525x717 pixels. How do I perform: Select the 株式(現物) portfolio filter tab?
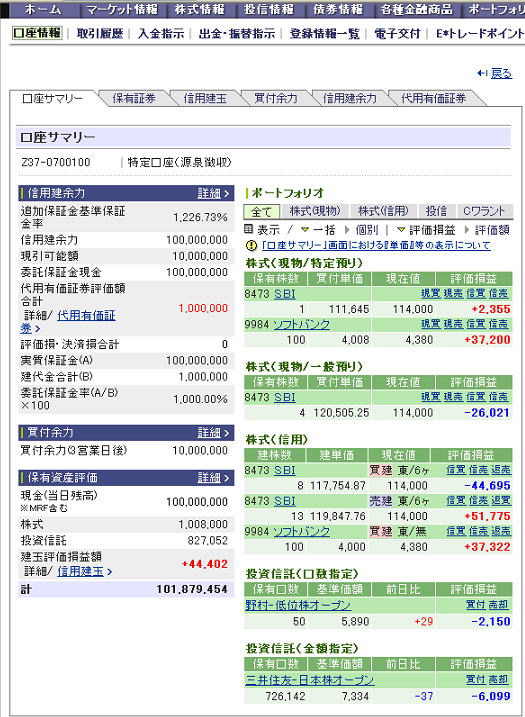tap(315, 211)
